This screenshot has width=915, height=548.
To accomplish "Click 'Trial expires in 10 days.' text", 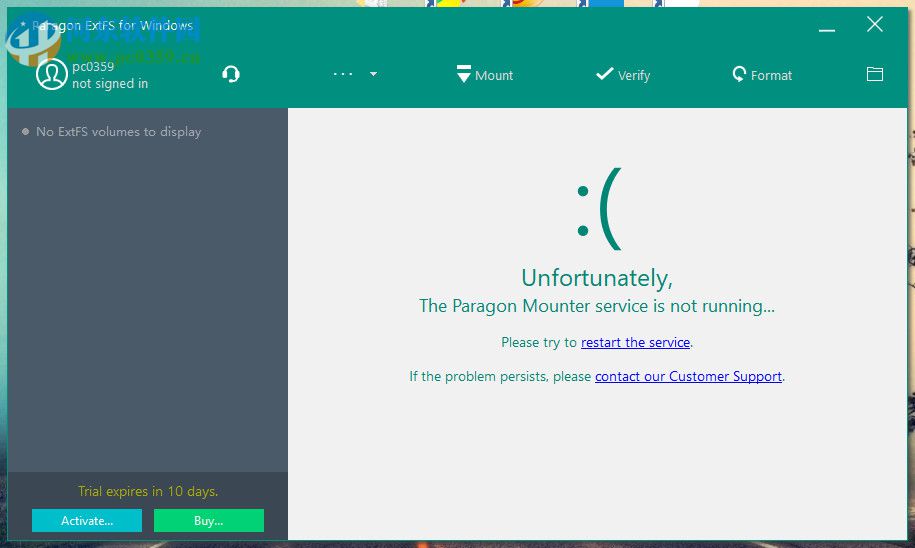I will [148, 491].
